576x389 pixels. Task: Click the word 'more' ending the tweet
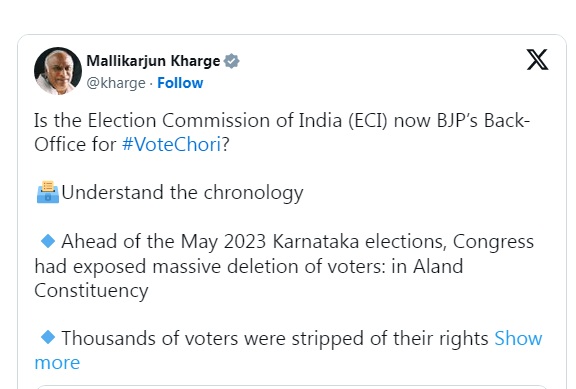click(x=57, y=363)
